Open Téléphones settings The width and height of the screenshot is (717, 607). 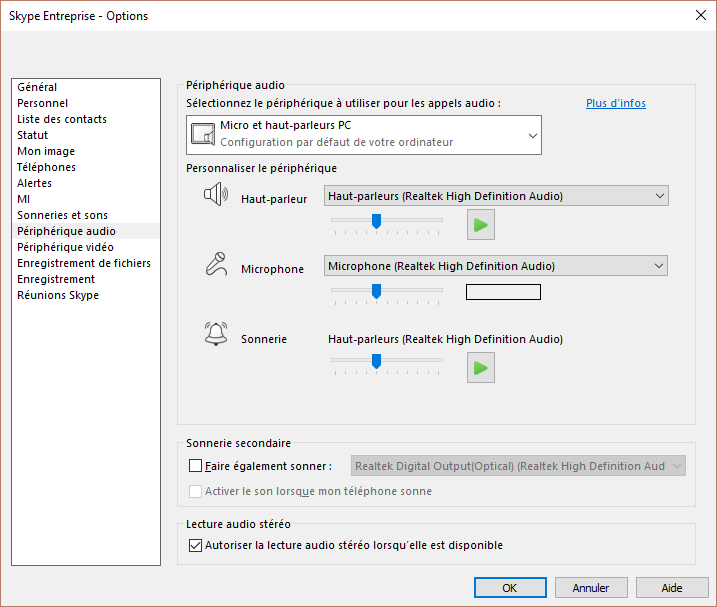[86, 167]
